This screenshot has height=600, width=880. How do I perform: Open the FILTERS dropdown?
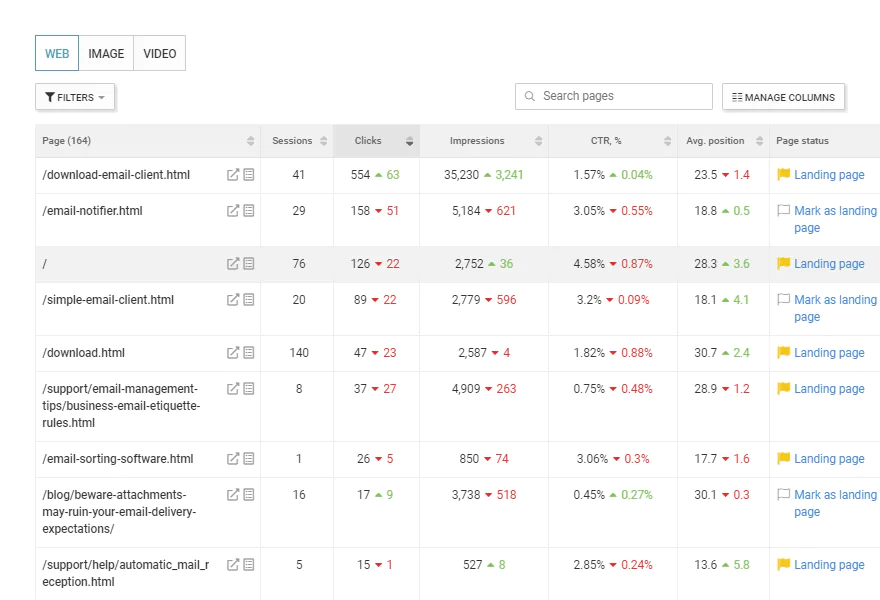[75, 97]
